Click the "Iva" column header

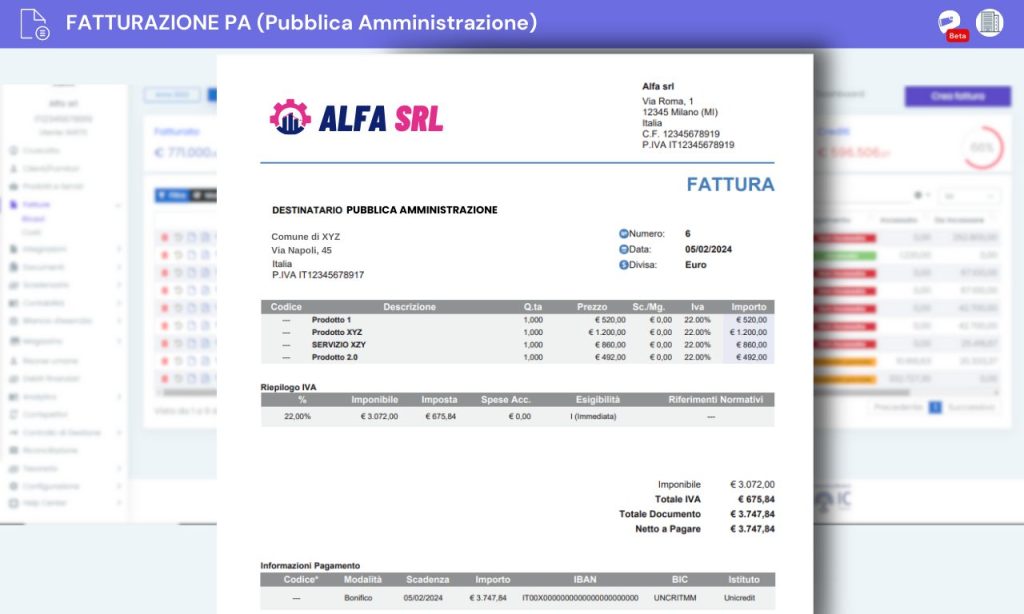(697, 307)
